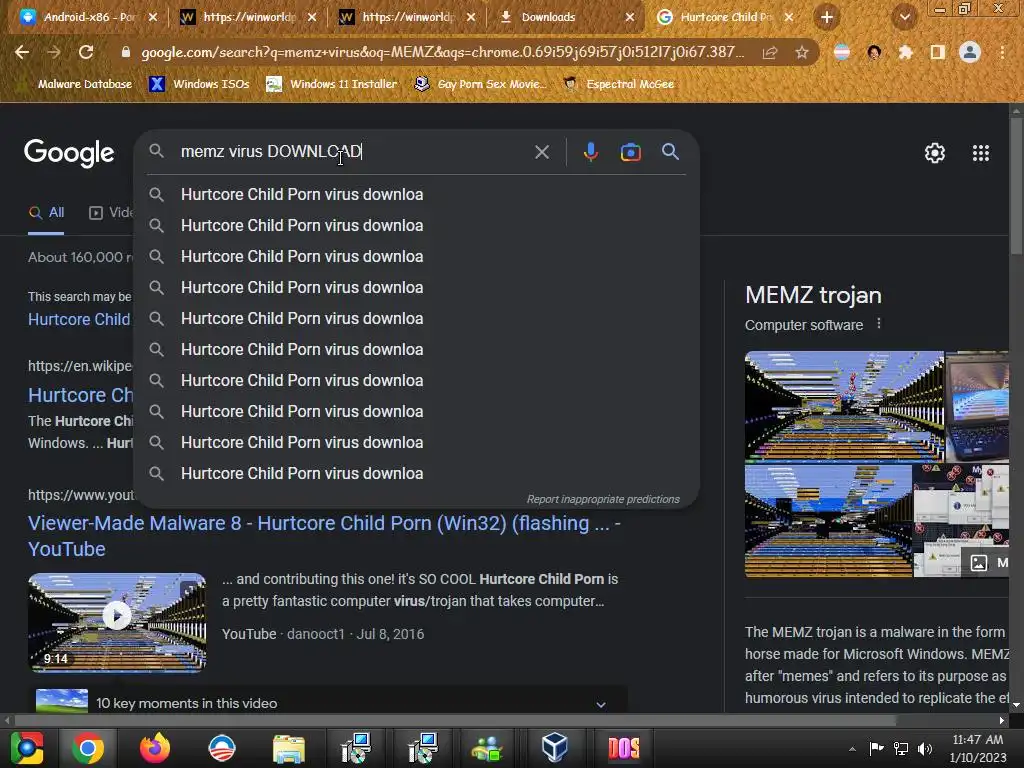This screenshot has height=768, width=1024.
Task: Close the Downloads tab
Action: 630,17
